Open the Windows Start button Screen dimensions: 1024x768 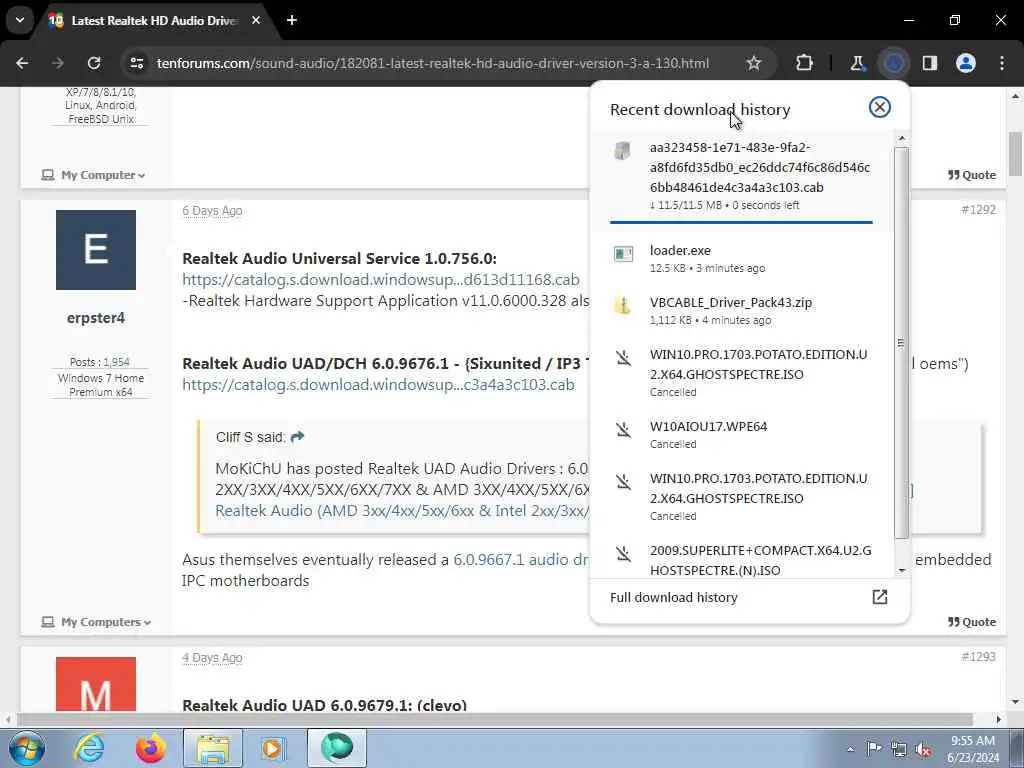27,748
